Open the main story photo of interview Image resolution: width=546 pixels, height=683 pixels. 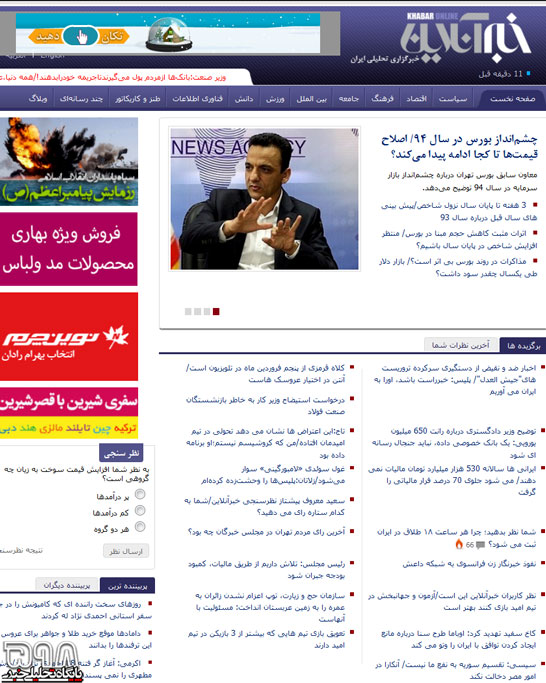pyautogui.click(x=264, y=199)
